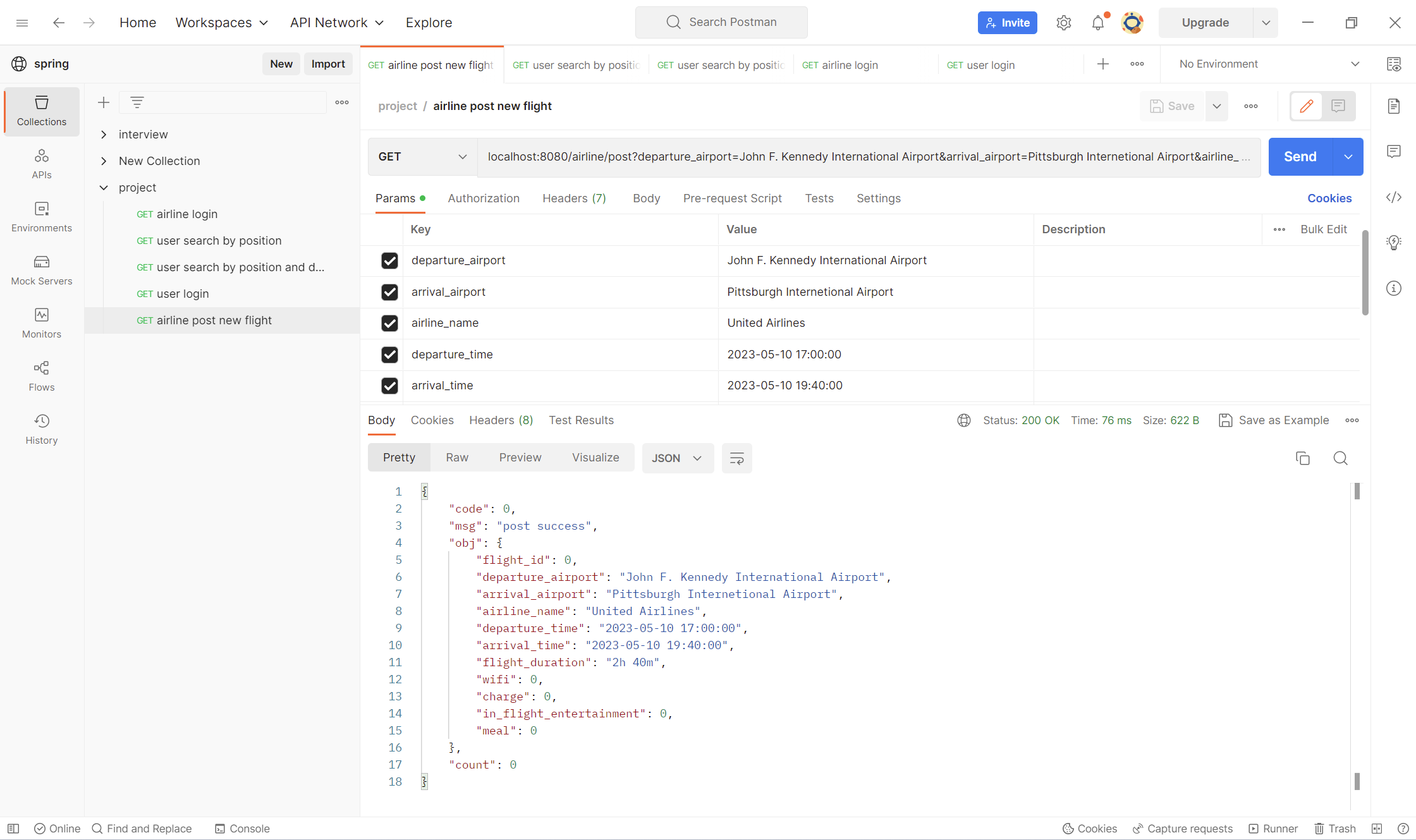Screen dimensions: 1416x840
Task: Open the environment quick look icon
Action: click(x=1394, y=64)
